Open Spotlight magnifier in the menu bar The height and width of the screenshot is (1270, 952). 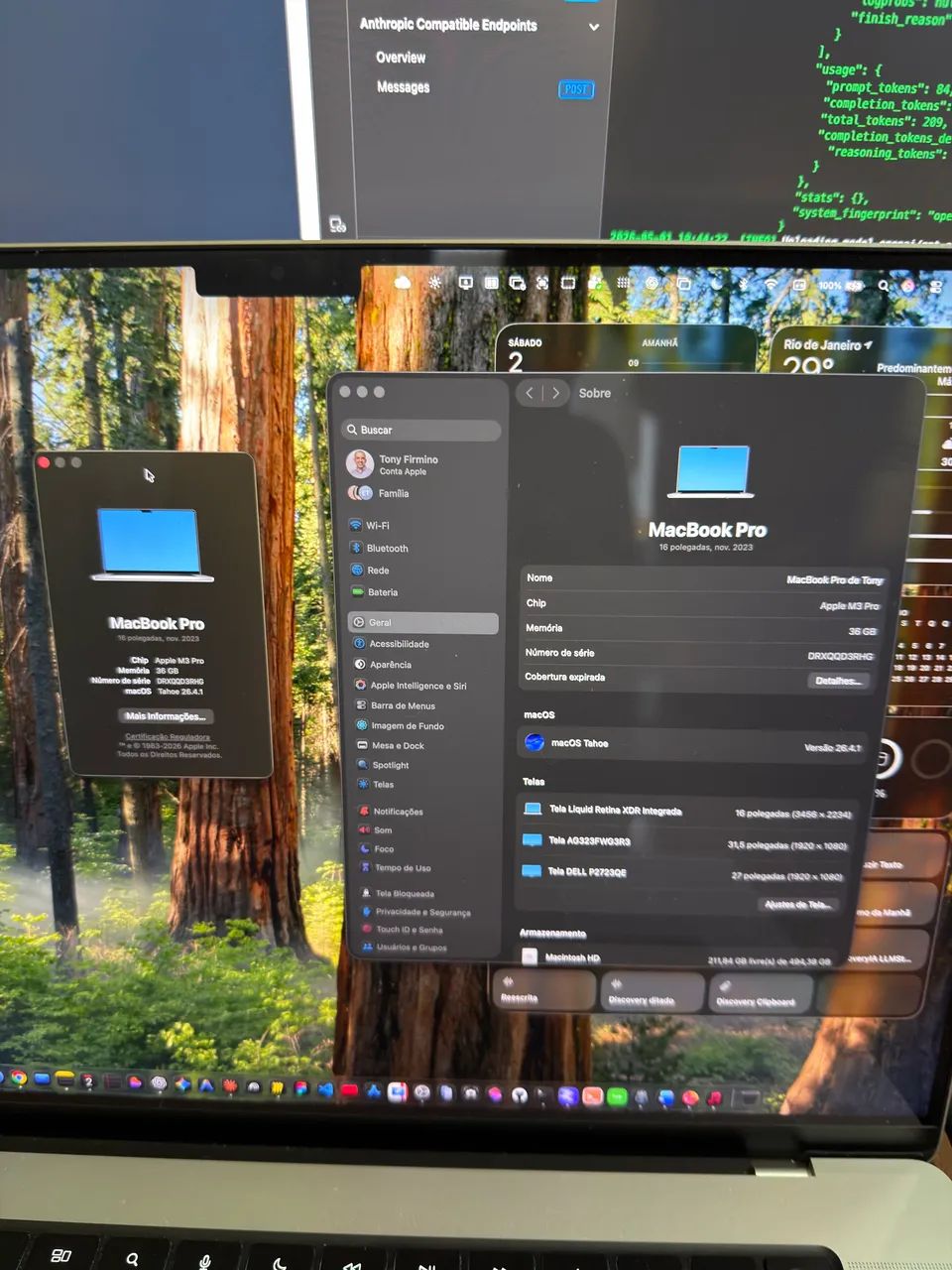883,286
